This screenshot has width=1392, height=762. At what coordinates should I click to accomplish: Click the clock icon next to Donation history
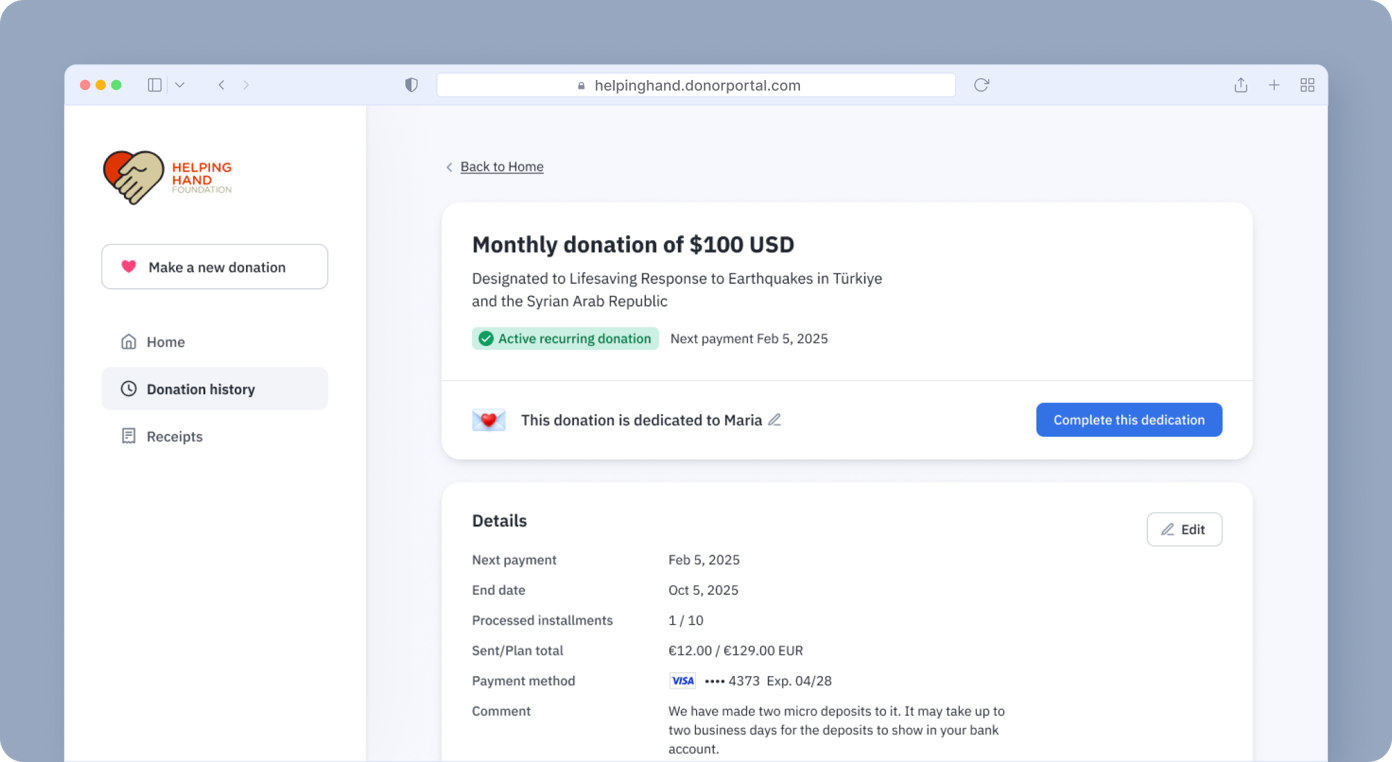pyautogui.click(x=128, y=388)
